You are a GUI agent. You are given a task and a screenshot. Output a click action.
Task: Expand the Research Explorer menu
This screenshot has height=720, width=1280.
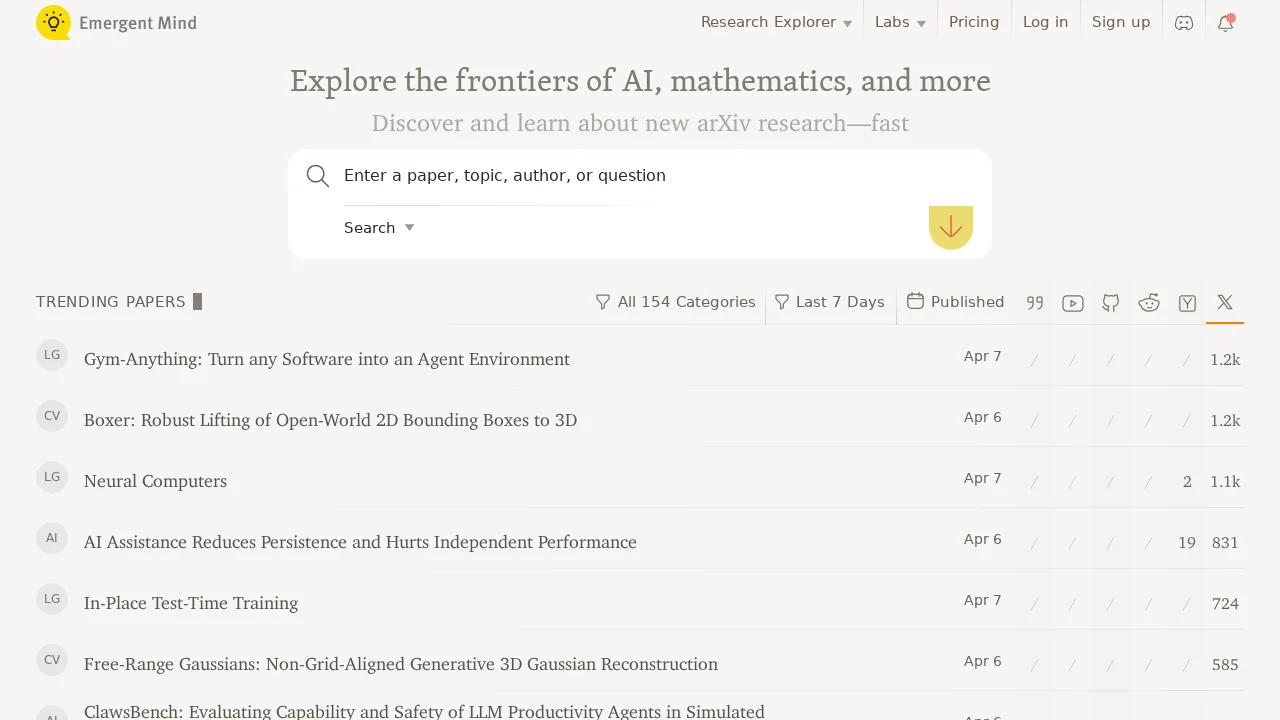point(776,21)
